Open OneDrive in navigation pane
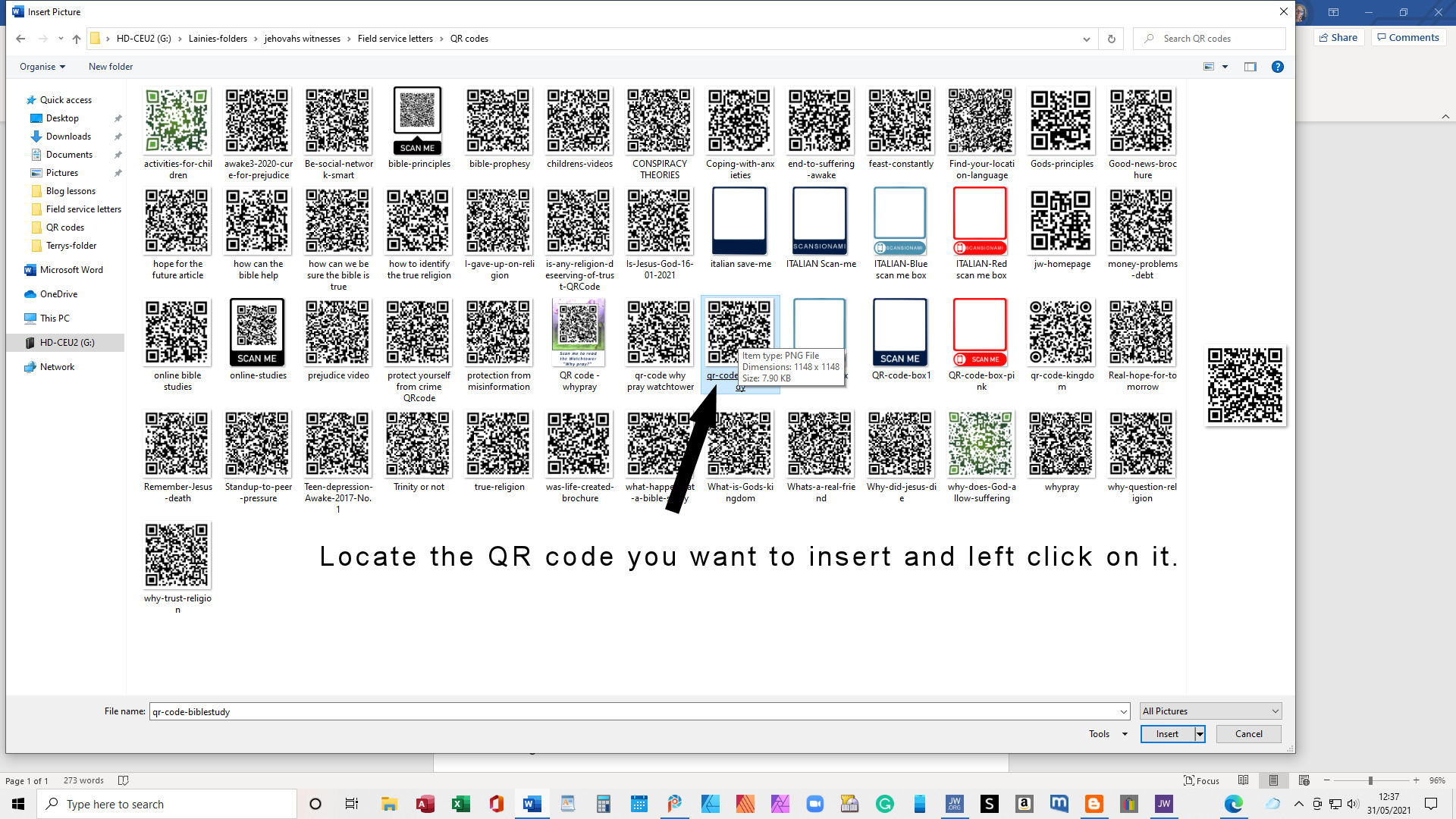 (58, 294)
